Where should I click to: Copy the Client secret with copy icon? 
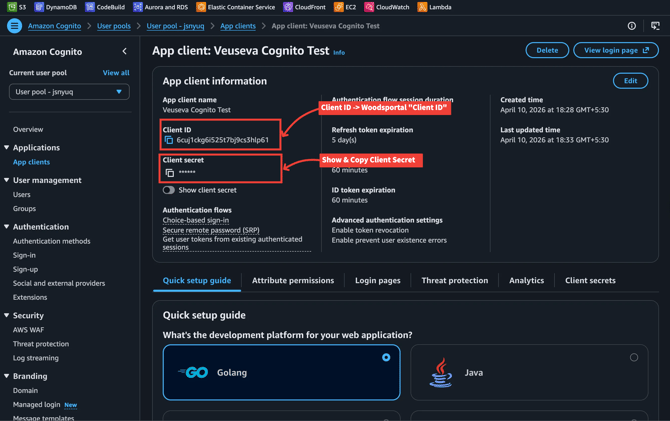170,173
